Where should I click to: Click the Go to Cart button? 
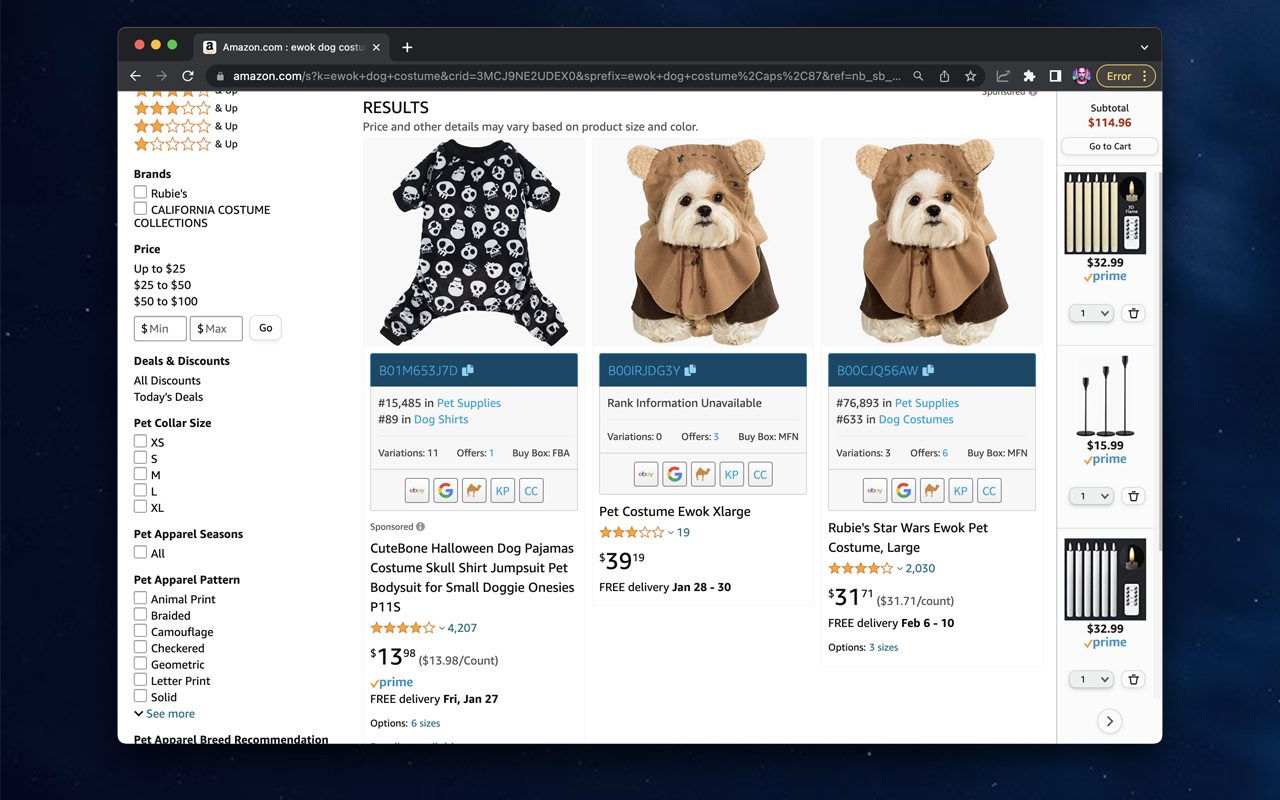1109,146
